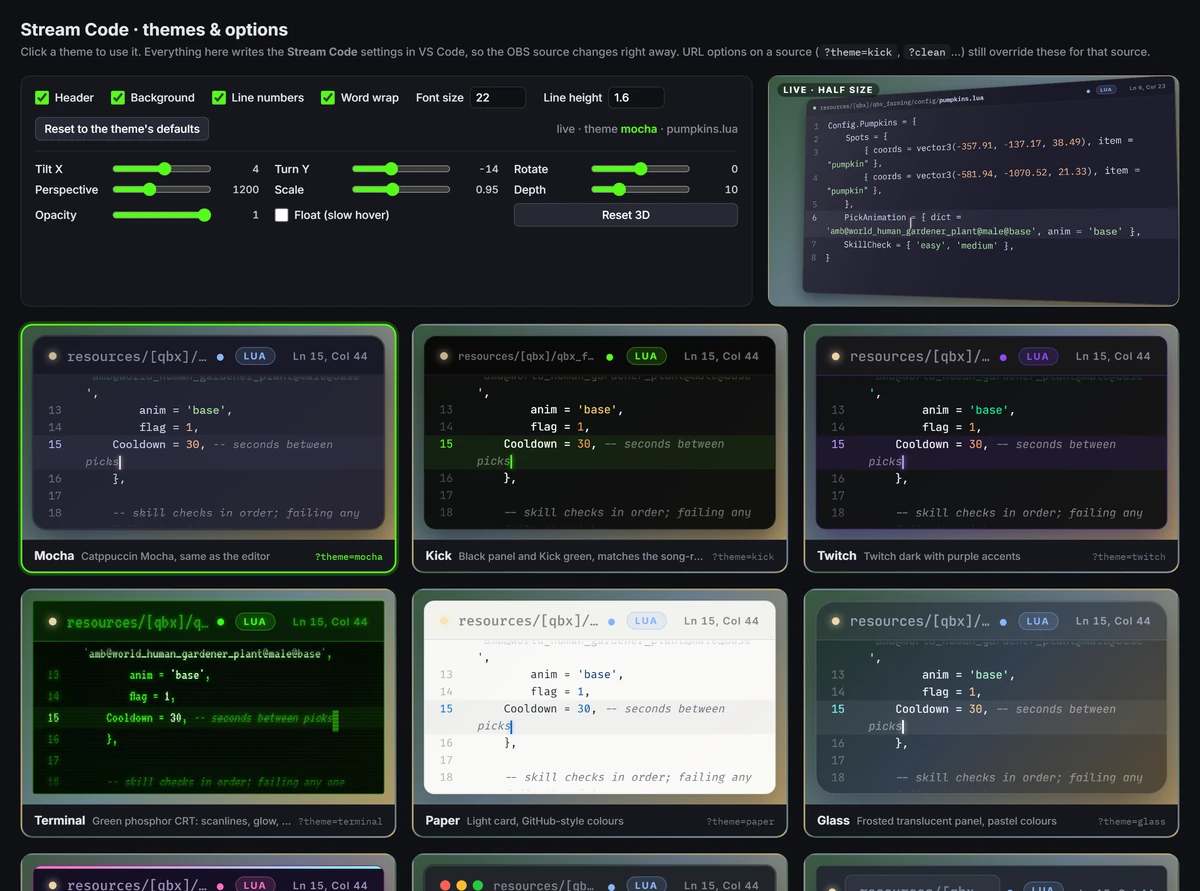This screenshot has height=891, width=1200.
Task: Click the Scale value "0.95"
Action: tap(487, 189)
